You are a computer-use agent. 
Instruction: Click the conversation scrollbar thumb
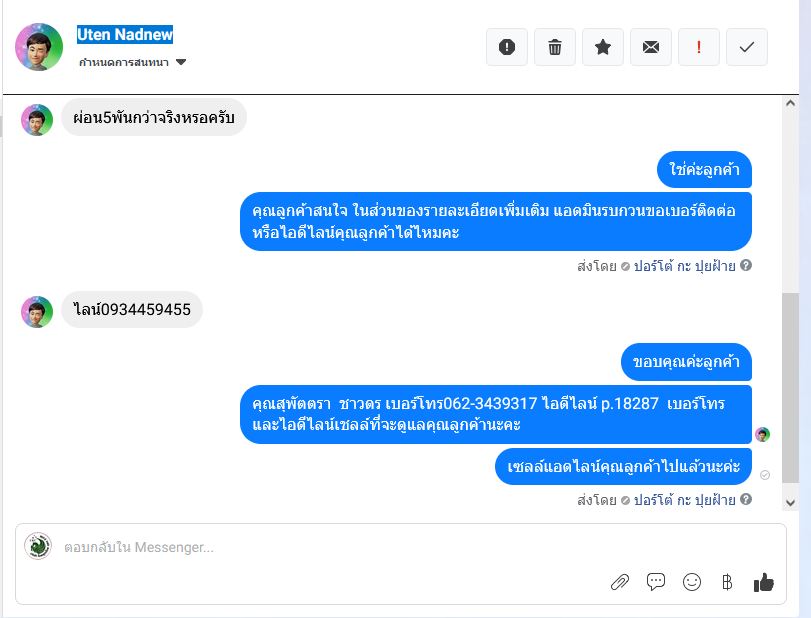pyautogui.click(x=790, y=388)
